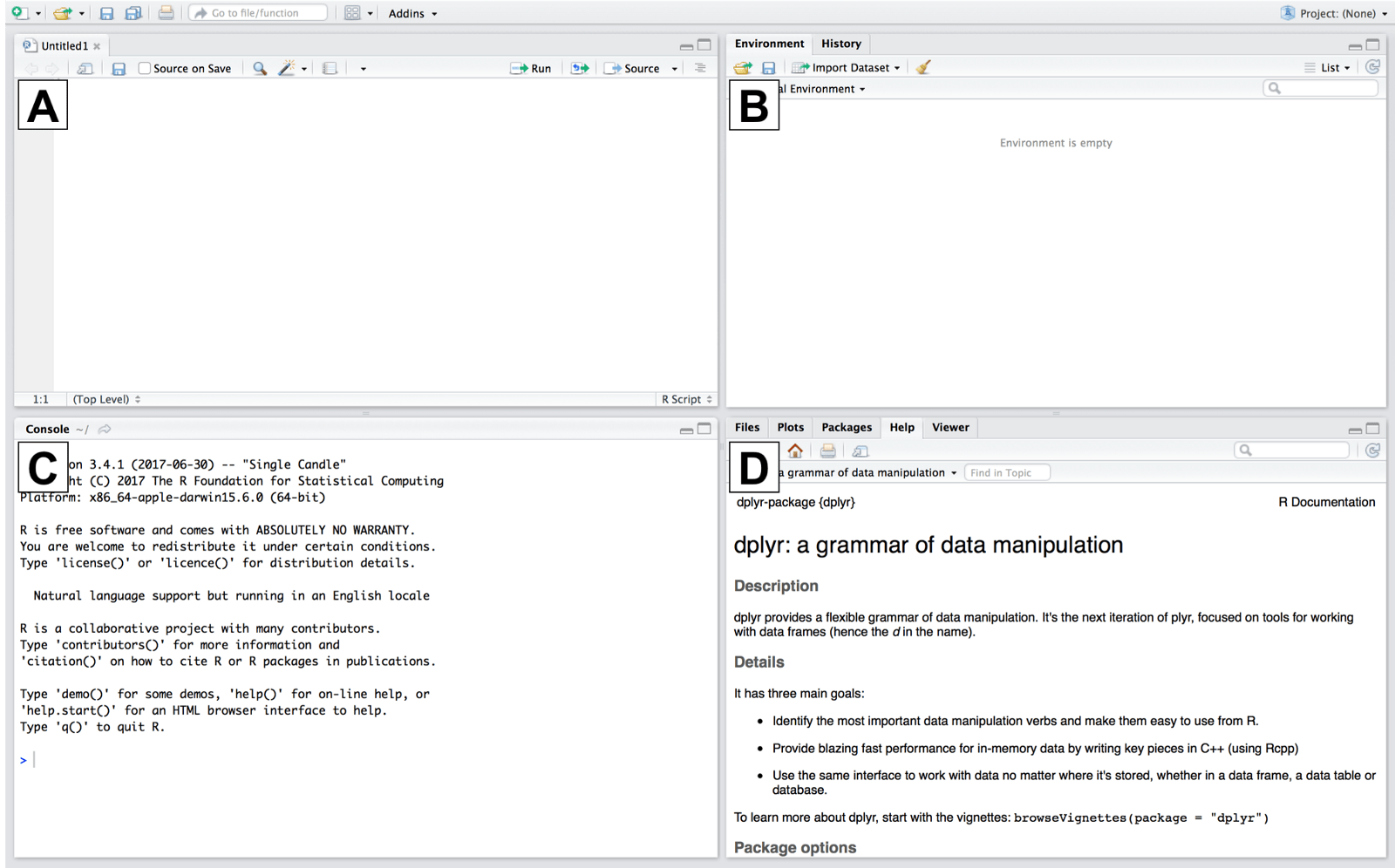Switch to the History tab

[841, 44]
